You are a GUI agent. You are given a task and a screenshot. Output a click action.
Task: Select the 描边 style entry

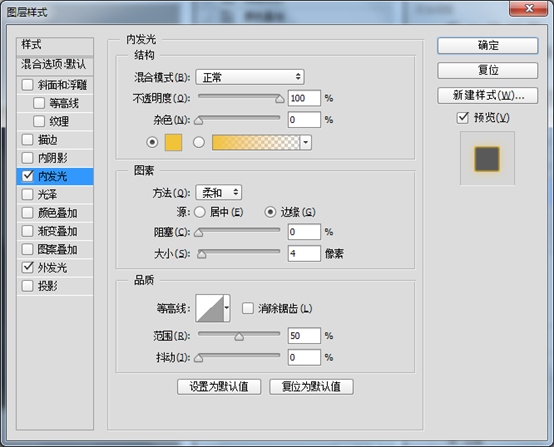tap(55, 140)
